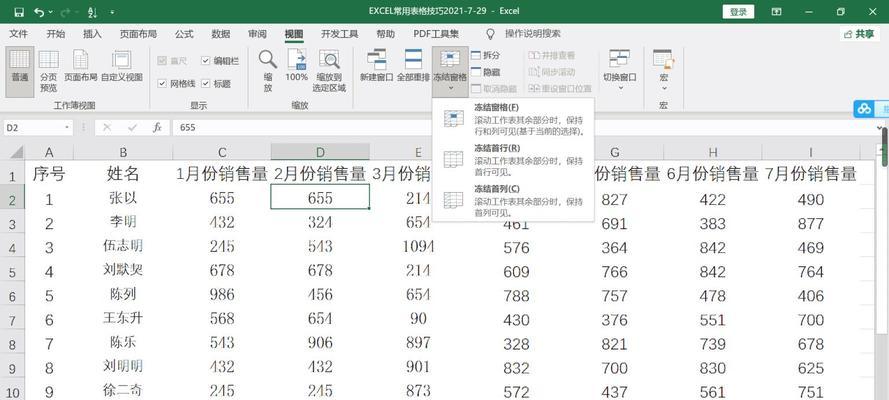Open the 页面布局 ribbon tab

[138, 34]
